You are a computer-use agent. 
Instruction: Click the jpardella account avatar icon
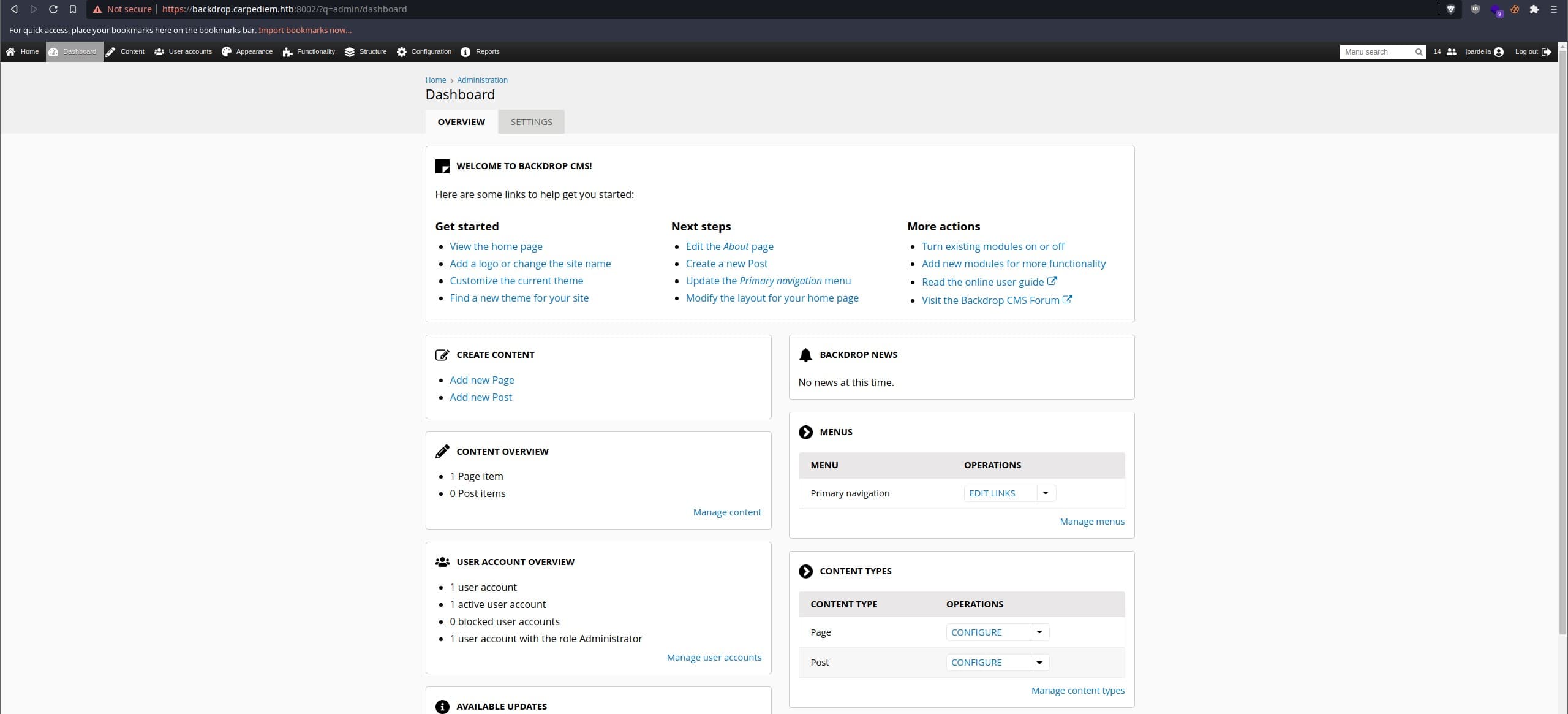[1499, 52]
